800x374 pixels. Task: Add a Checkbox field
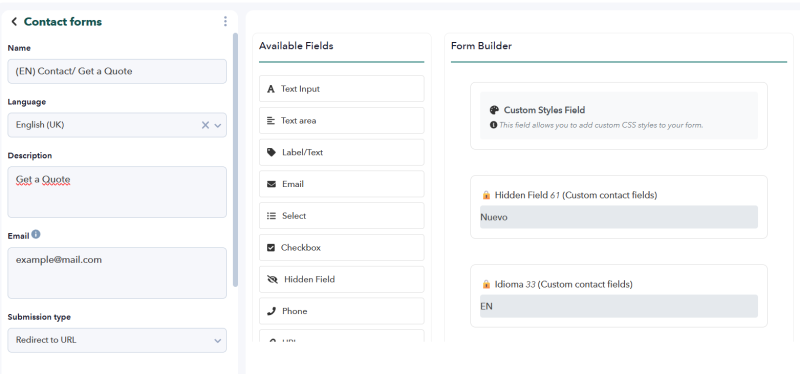click(341, 247)
